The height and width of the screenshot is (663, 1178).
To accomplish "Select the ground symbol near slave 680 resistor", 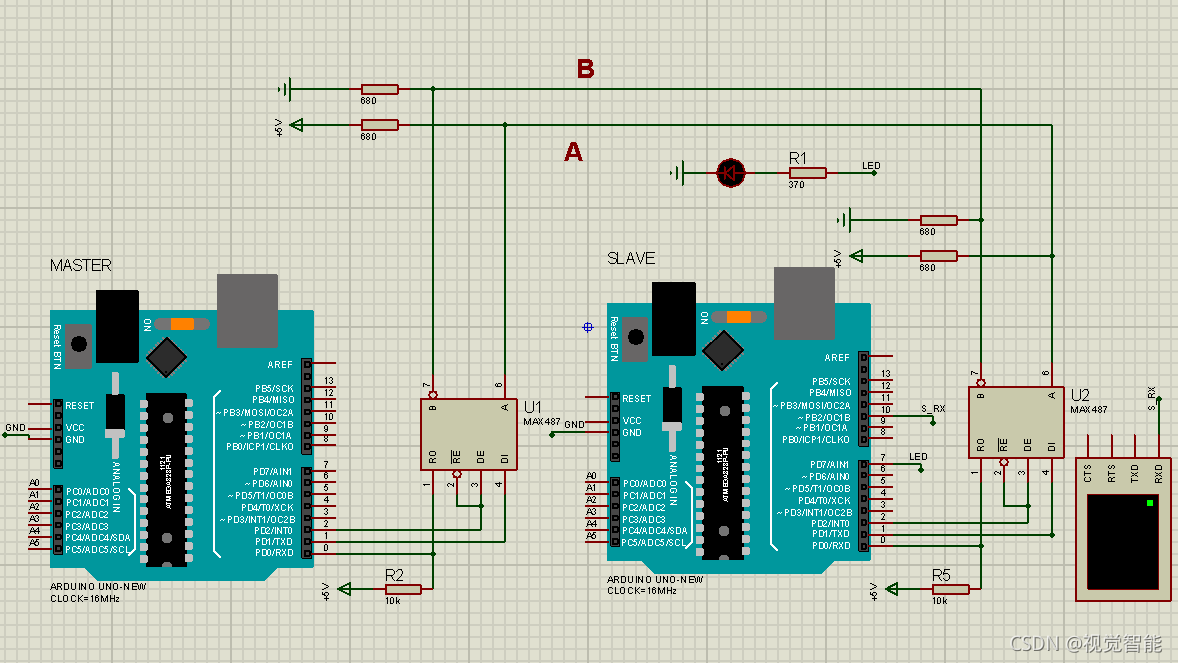I will pyautogui.click(x=844, y=220).
